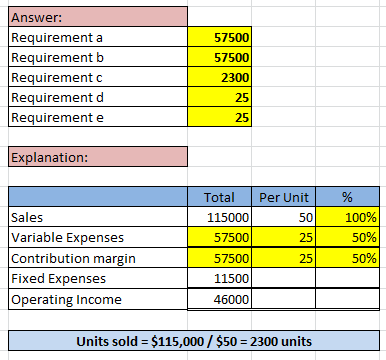This screenshot has height=360, width=386.
Task: Select the 57500 value for Requirement a
Action: (x=220, y=37)
